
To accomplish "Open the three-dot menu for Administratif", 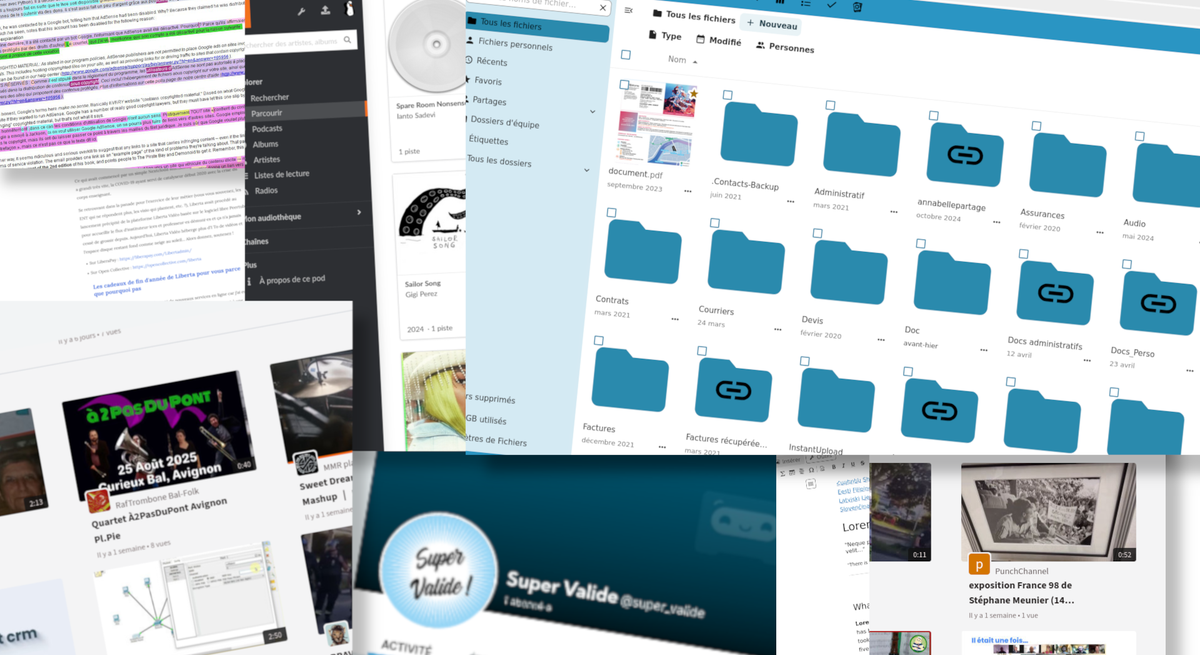I will (893, 211).
